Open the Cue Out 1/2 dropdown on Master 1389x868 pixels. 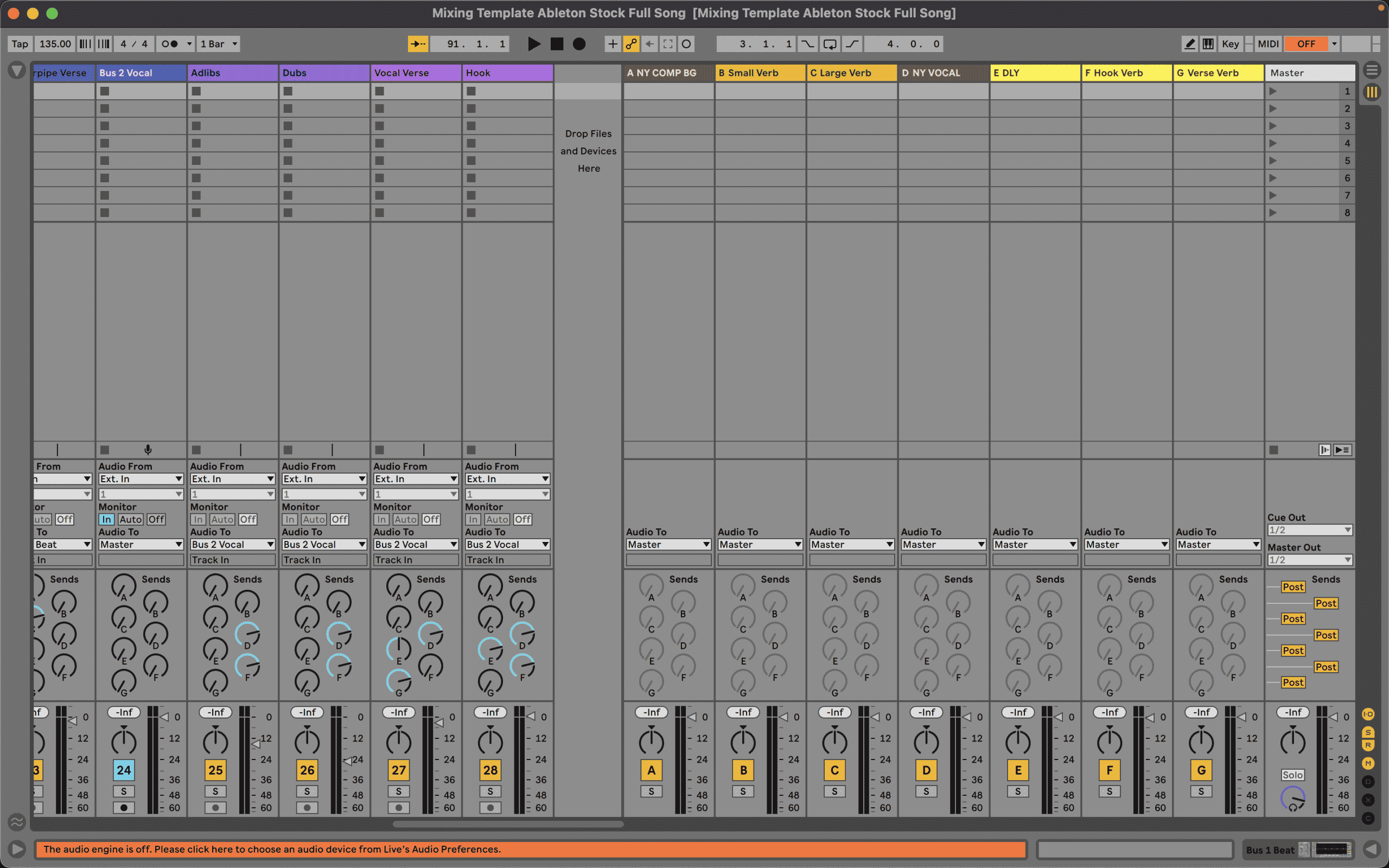(x=1309, y=529)
